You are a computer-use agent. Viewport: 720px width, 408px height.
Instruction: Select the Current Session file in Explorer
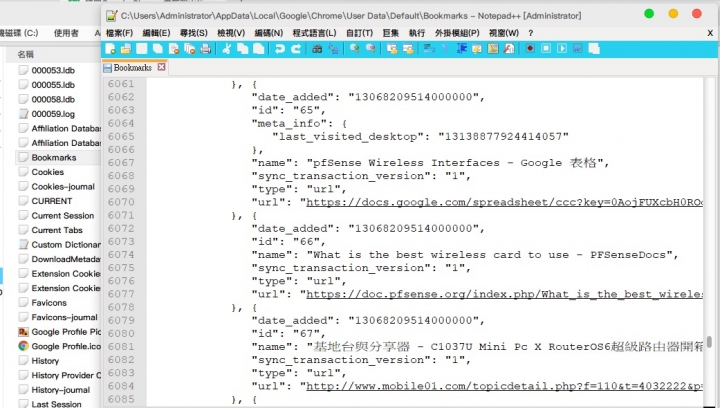click(62, 216)
